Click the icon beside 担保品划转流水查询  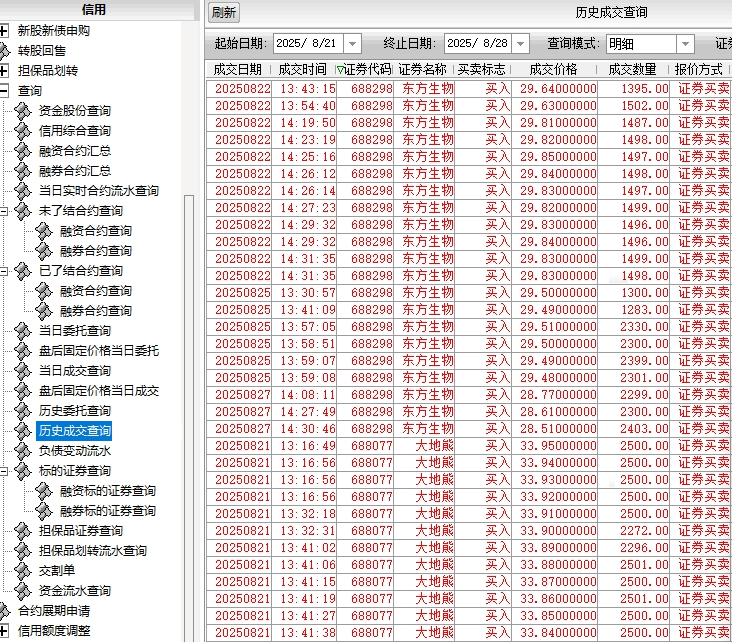click(x=22, y=551)
